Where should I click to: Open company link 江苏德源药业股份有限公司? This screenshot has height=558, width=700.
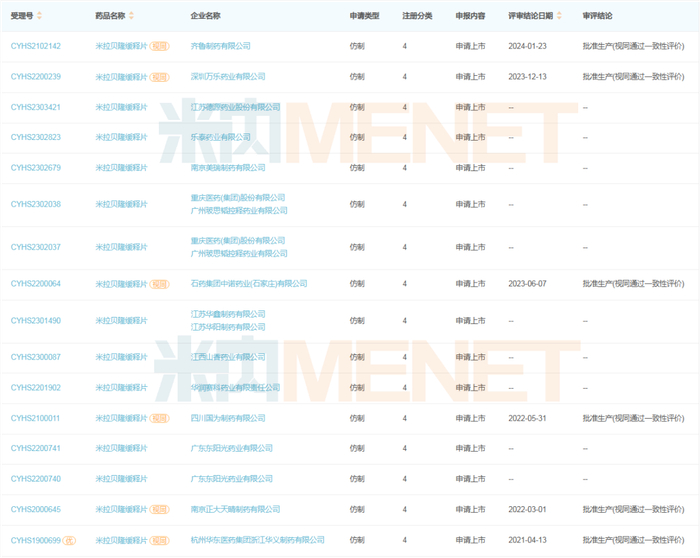pyautogui.click(x=235, y=107)
